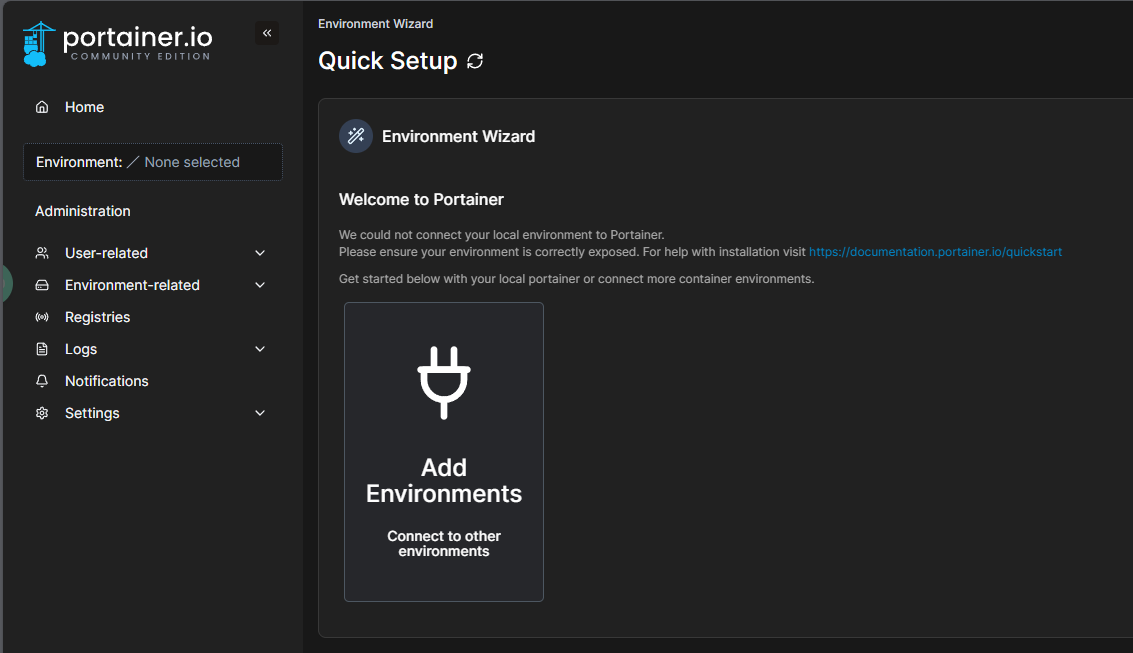Click the Registries broadcast icon

(x=42, y=317)
